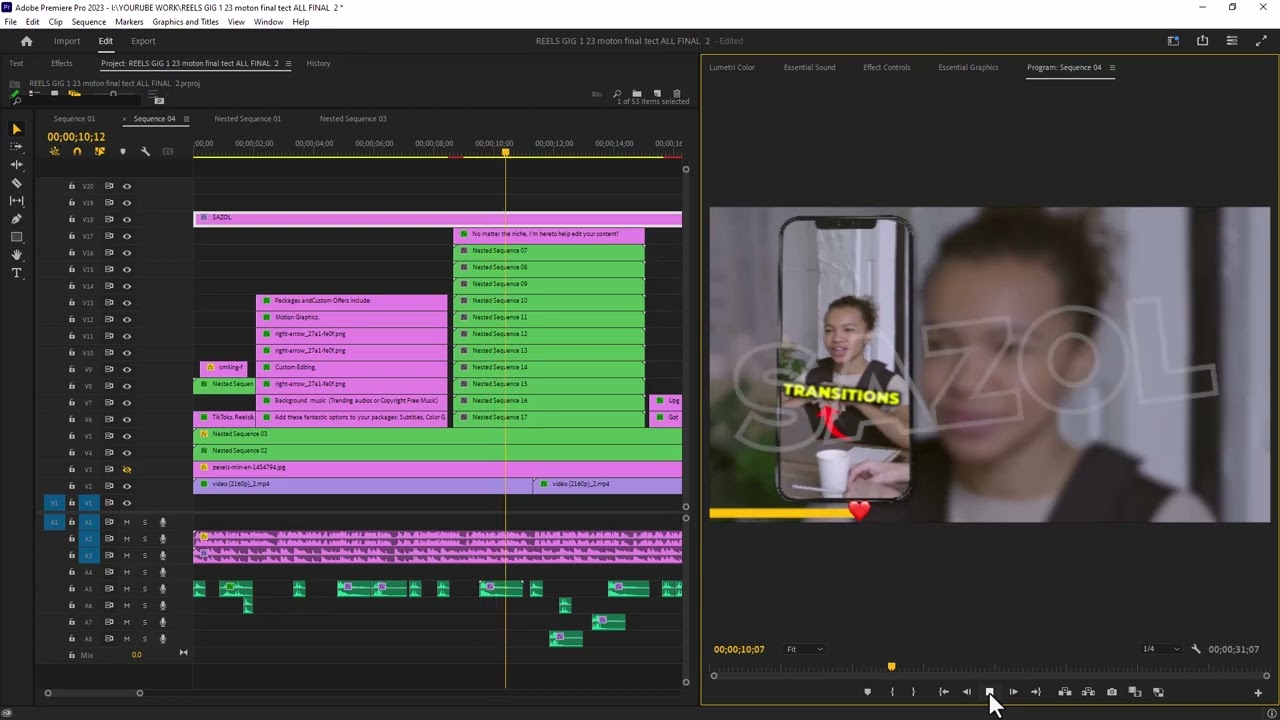Toggle V3 track eye visibility
The width and height of the screenshot is (1280, 720).
(127, 469)
